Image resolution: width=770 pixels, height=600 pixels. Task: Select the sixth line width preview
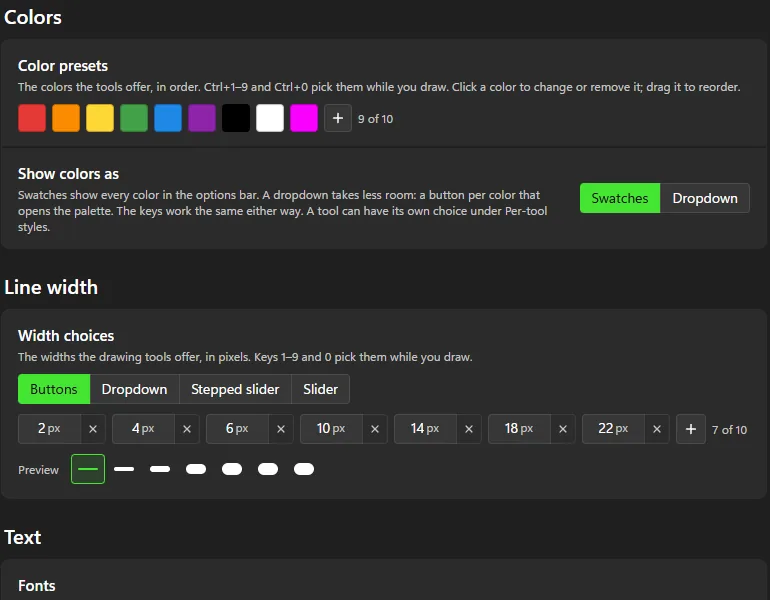click(x=268, y=469)
